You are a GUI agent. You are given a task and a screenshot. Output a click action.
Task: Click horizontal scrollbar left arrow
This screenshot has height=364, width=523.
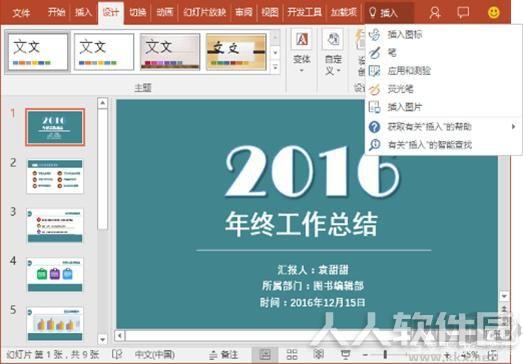click(x=120, y=335)
